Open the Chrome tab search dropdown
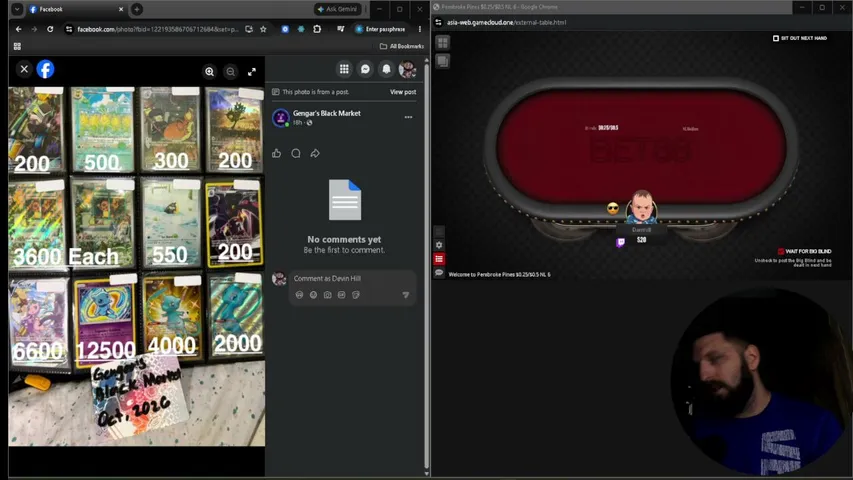Screen dimensions: 853x480 (17, 9)
